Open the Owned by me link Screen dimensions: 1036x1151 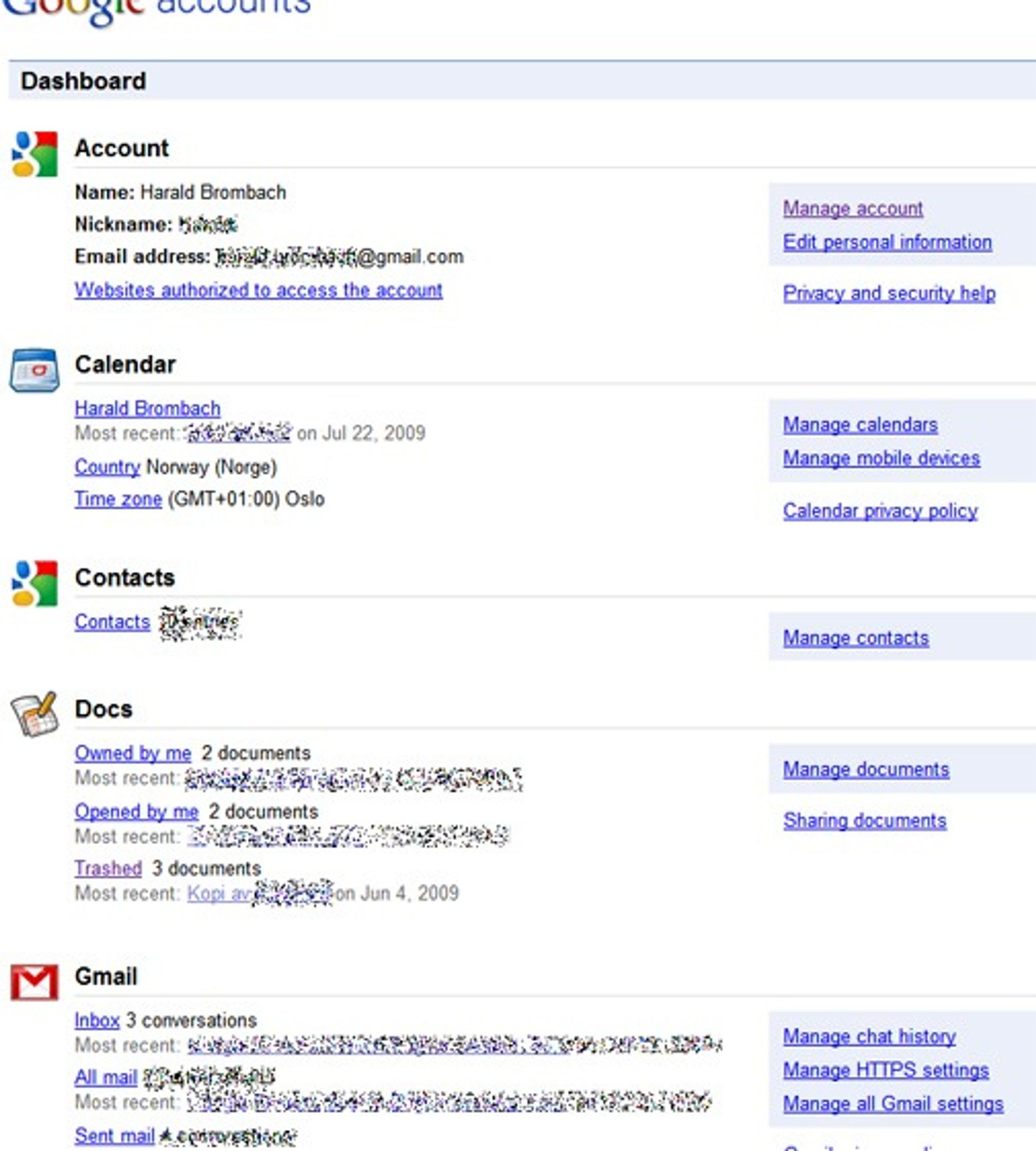coord(133,754)
